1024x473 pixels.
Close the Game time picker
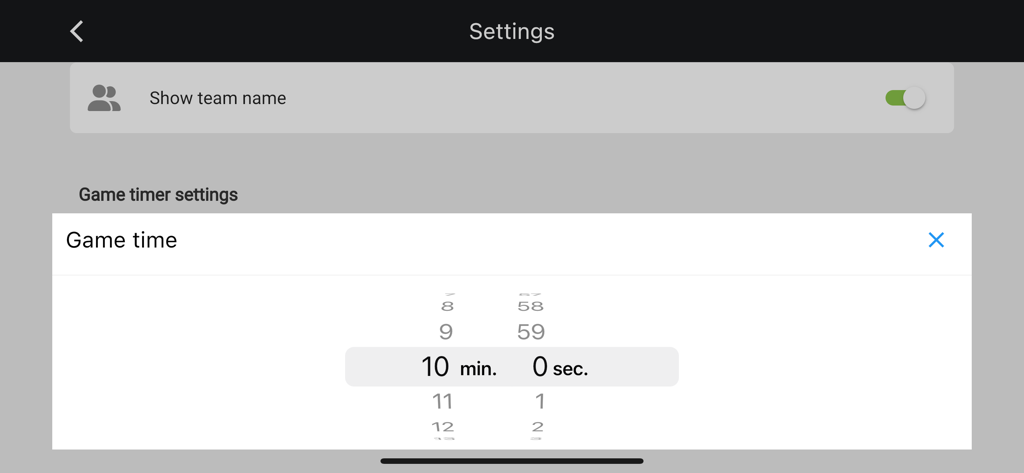click(x=936, y=240)
